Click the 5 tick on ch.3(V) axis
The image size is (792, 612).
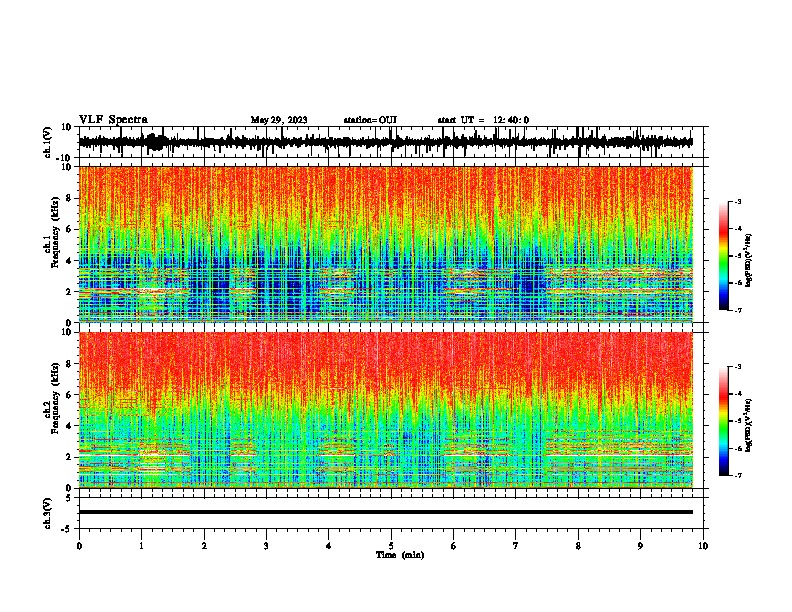coord(69,497)
